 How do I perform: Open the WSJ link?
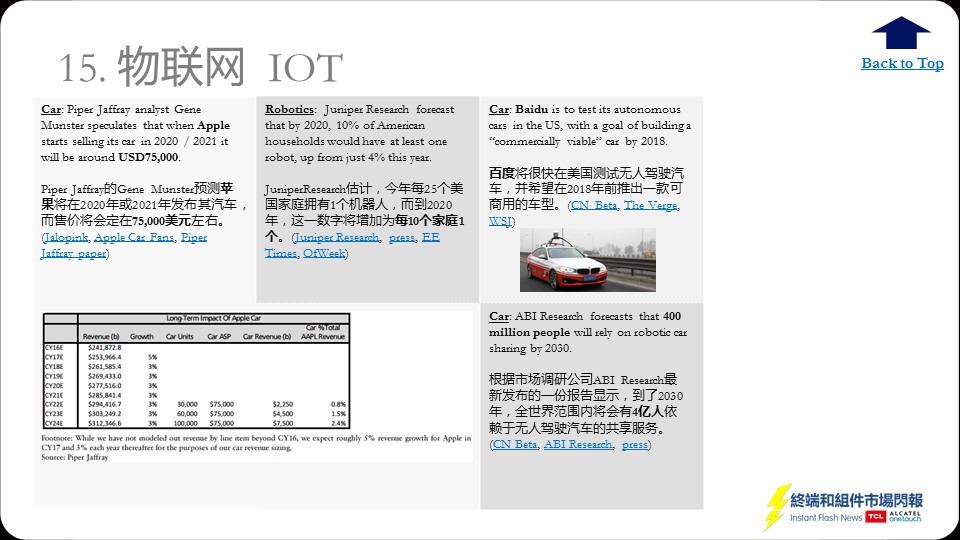500,221
